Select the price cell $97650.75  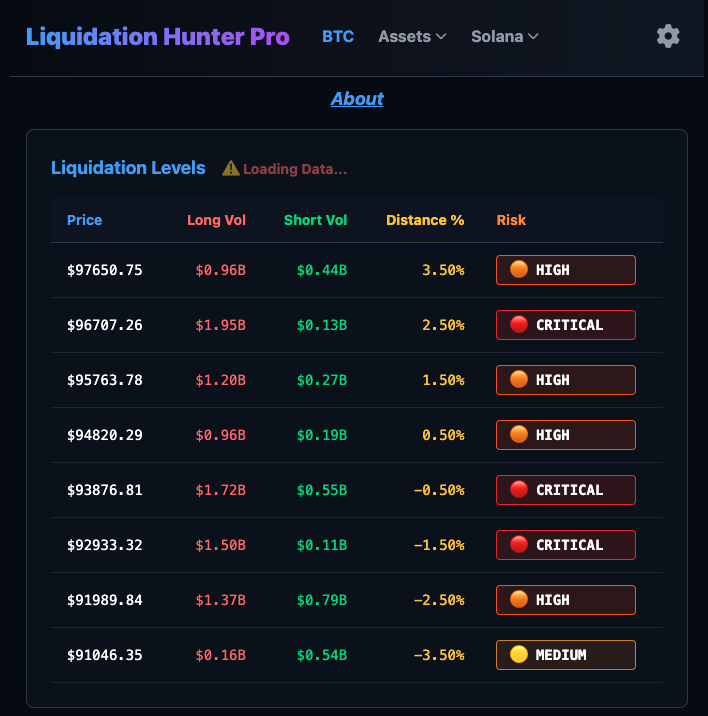coord(105,270)
